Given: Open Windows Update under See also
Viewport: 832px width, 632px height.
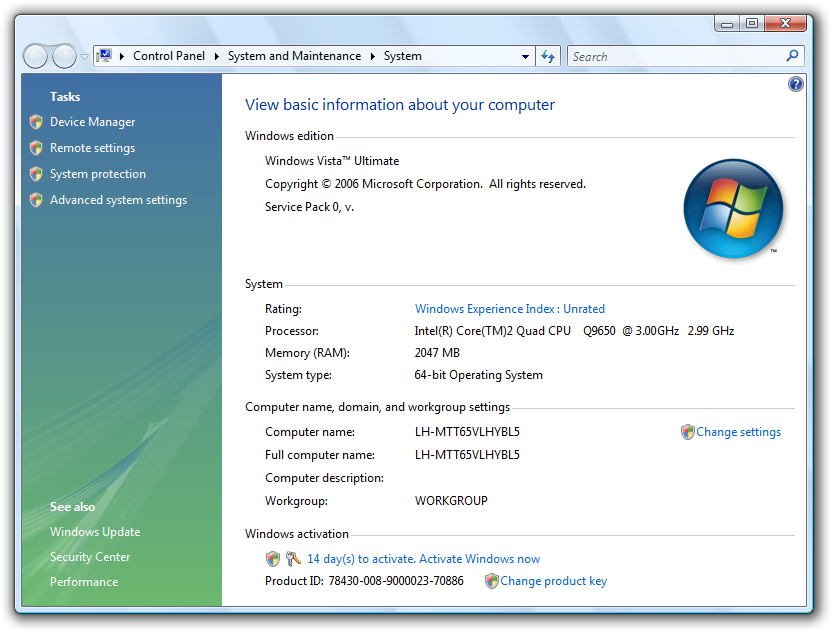Looking at the screenshot, I should click(95, 532).
